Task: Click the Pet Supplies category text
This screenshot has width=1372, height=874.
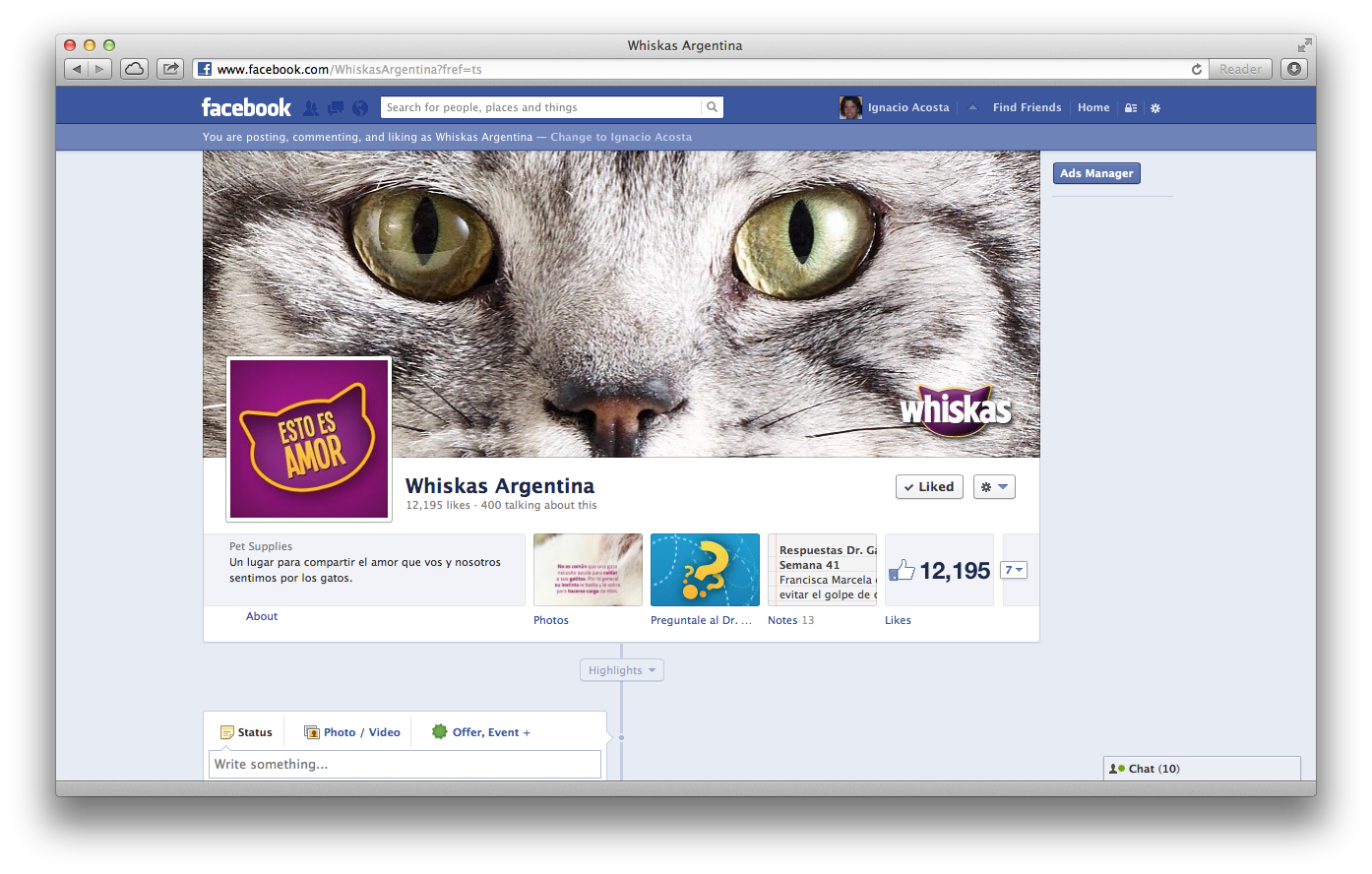Action: pos(261,546)
